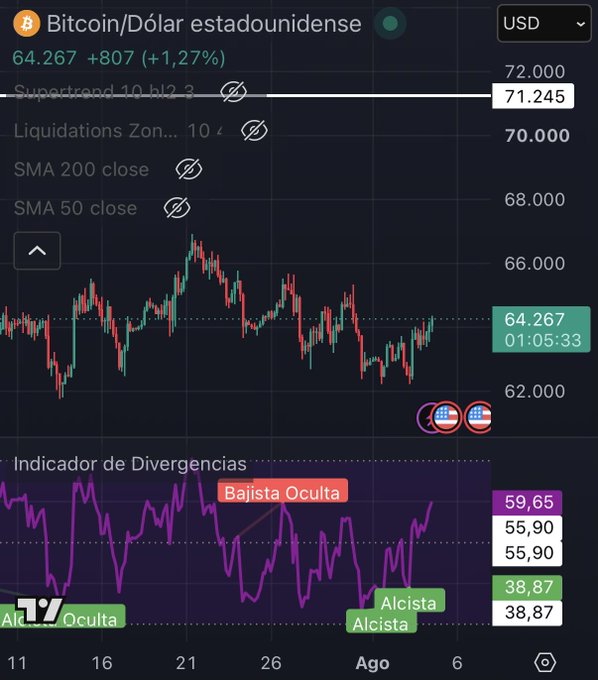Show the SMA 200 close indicator
Screen dimensions: 598x680
click(189, 169)
